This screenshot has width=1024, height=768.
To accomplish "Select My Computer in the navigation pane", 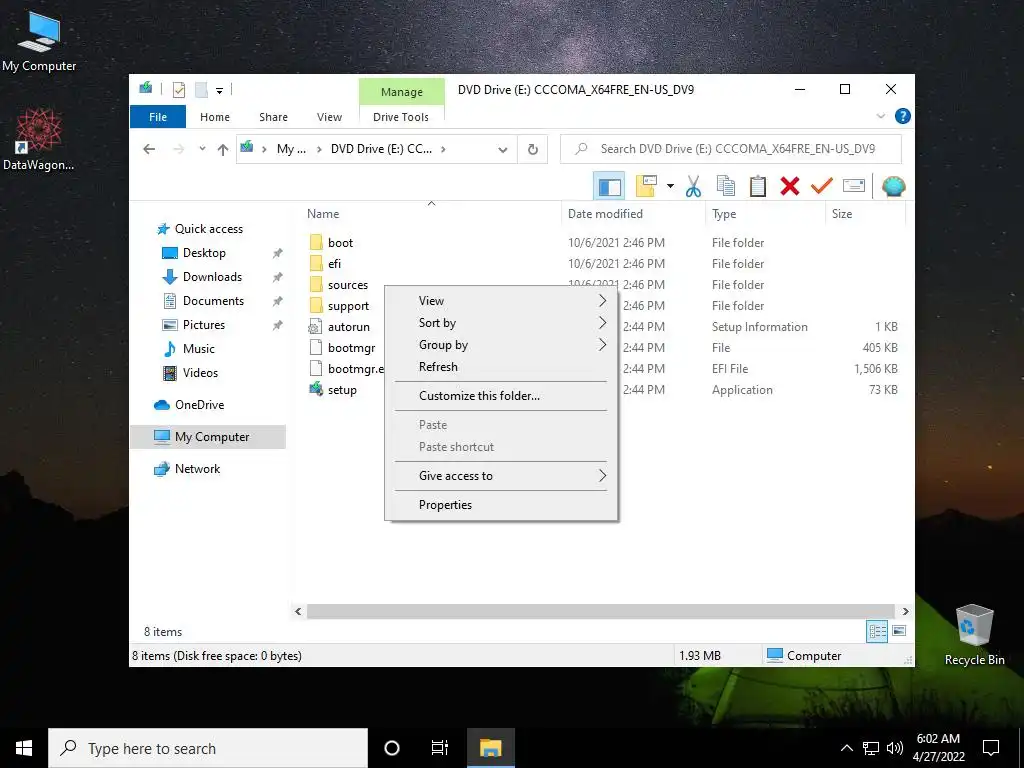I will tap(212, 437).
